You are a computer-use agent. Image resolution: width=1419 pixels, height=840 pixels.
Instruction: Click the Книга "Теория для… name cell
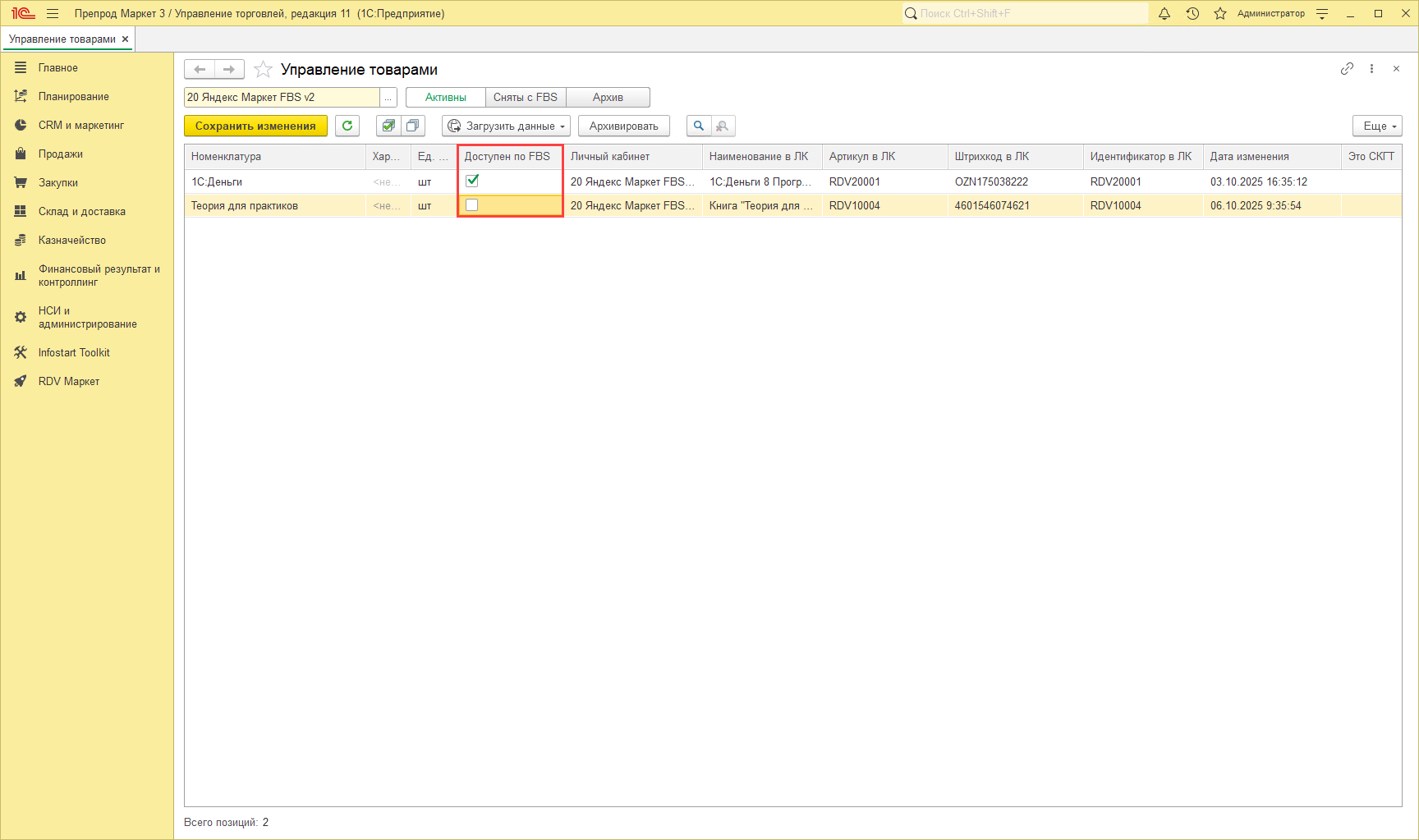[762, 206]
